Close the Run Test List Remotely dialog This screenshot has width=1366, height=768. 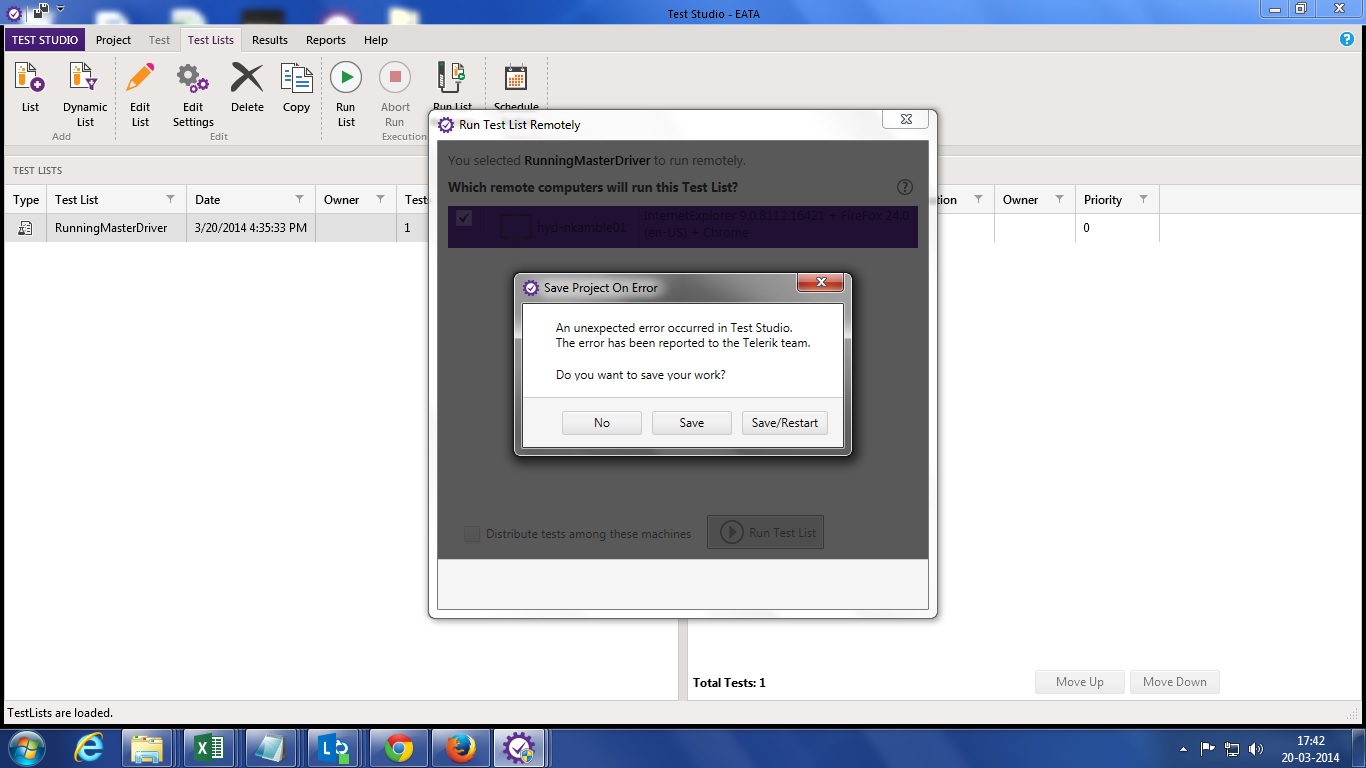click(x=906, y=119)
